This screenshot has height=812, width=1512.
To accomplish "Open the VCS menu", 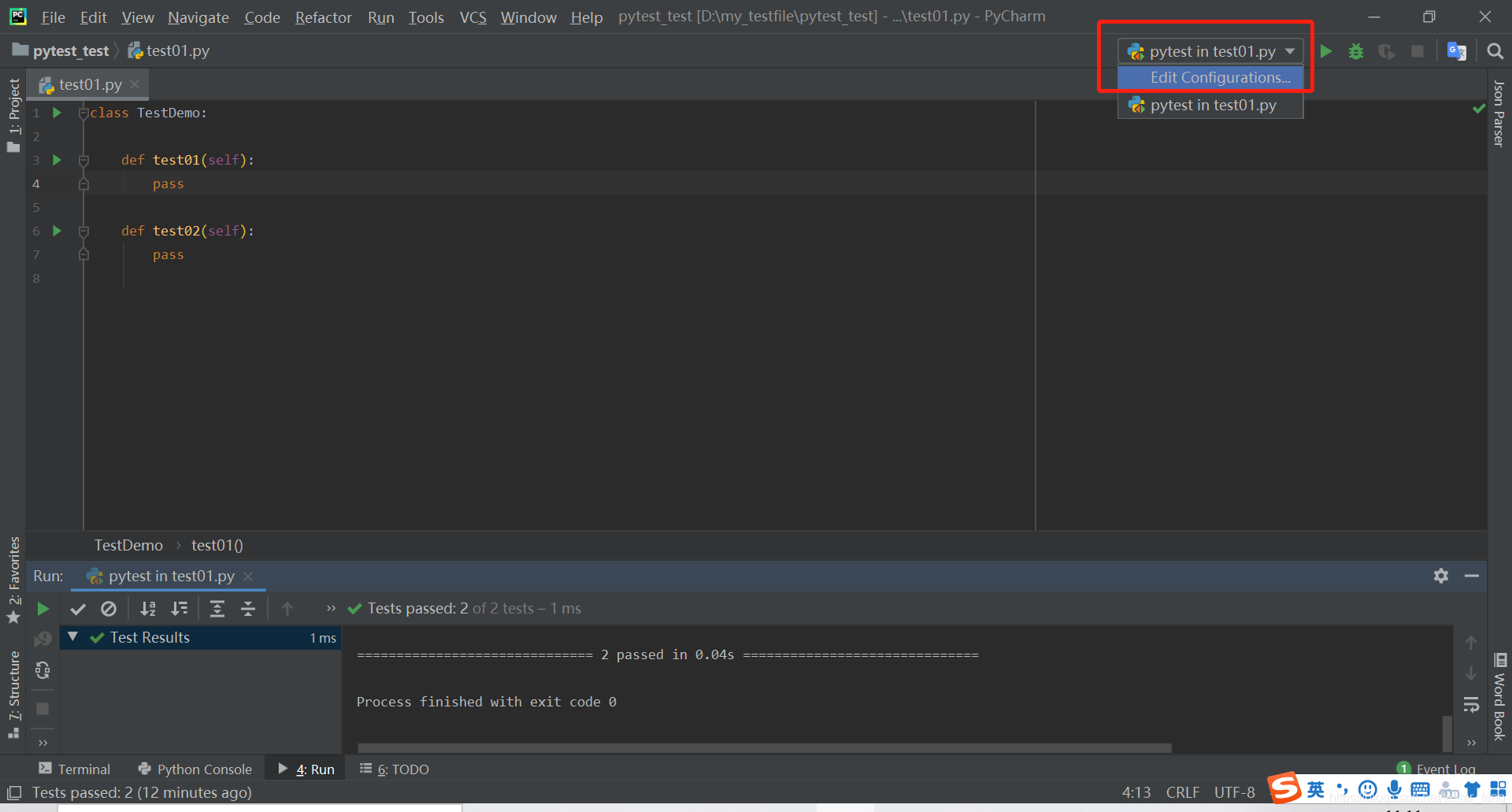I will pyautogui.click(x=472, y=17).
